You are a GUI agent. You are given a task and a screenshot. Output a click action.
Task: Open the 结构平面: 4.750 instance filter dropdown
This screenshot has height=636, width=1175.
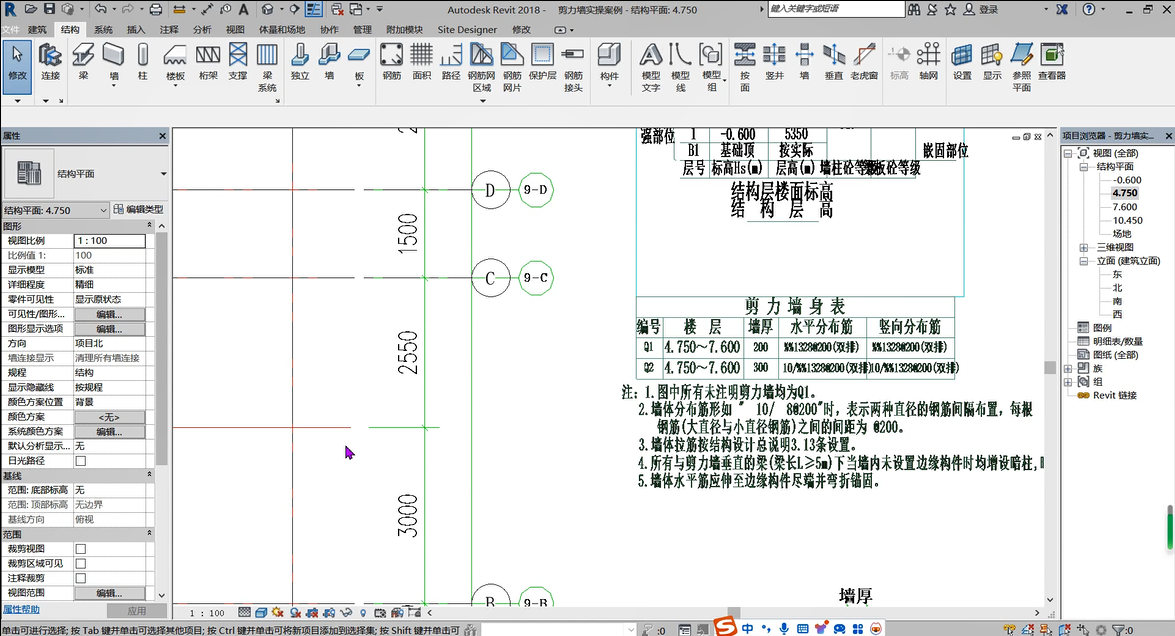pos(103,211)
